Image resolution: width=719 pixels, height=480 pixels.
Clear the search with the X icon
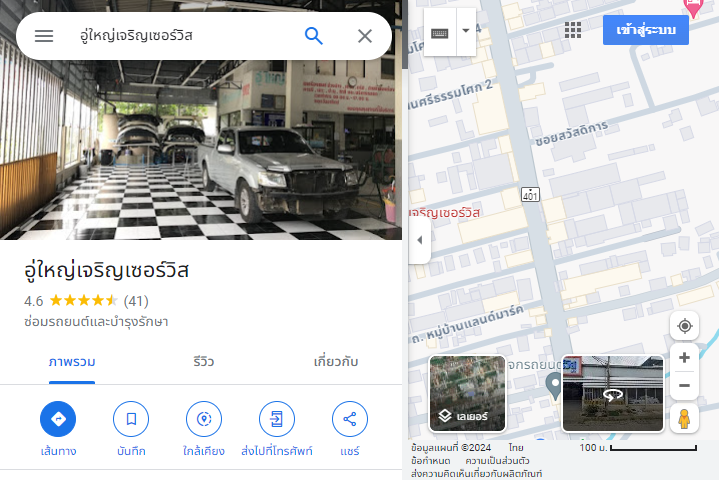365,36
